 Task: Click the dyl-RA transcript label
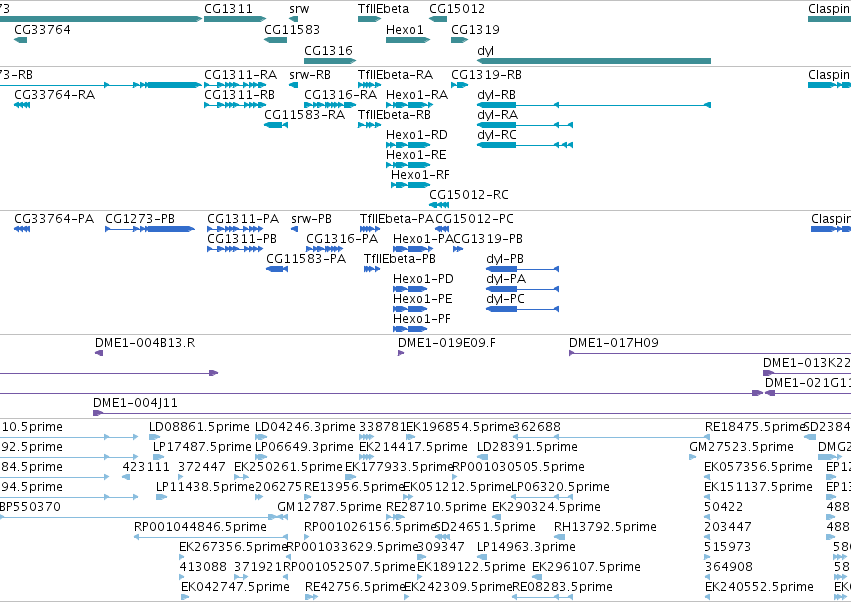pyautogui.click(x=498, y=115)
